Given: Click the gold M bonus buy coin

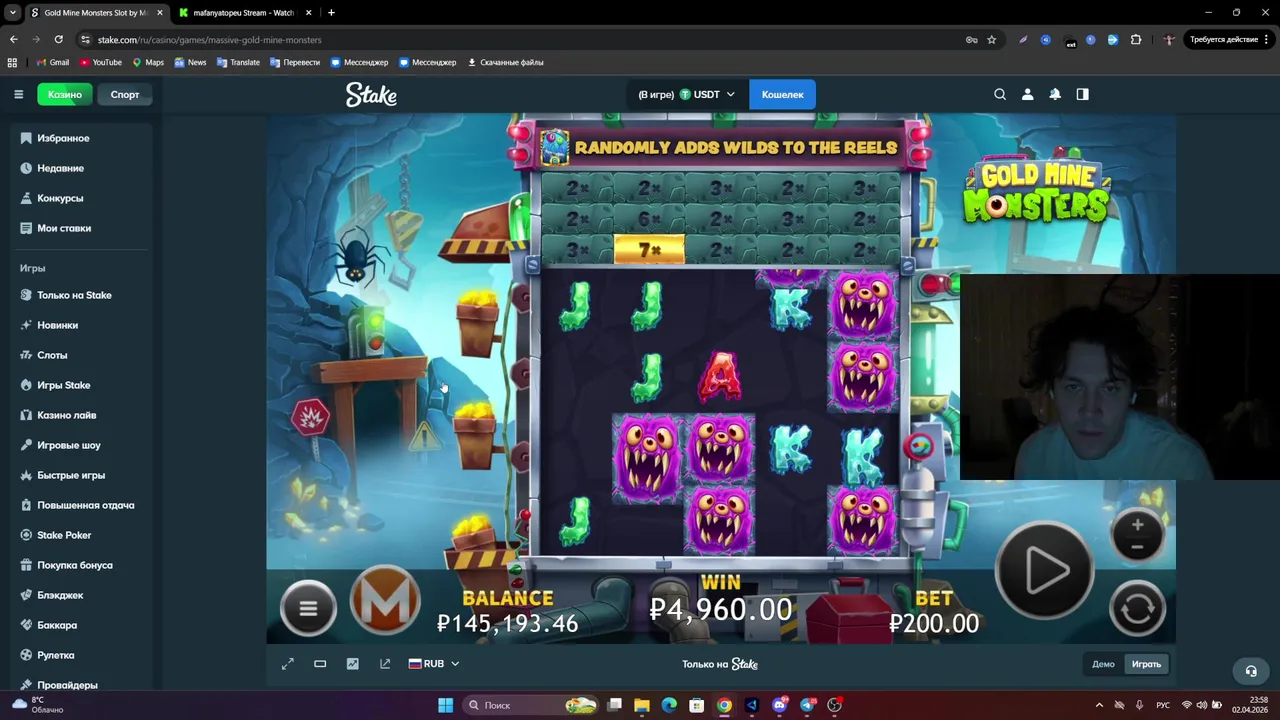Looking at the screenshot, I should (385, 600).
